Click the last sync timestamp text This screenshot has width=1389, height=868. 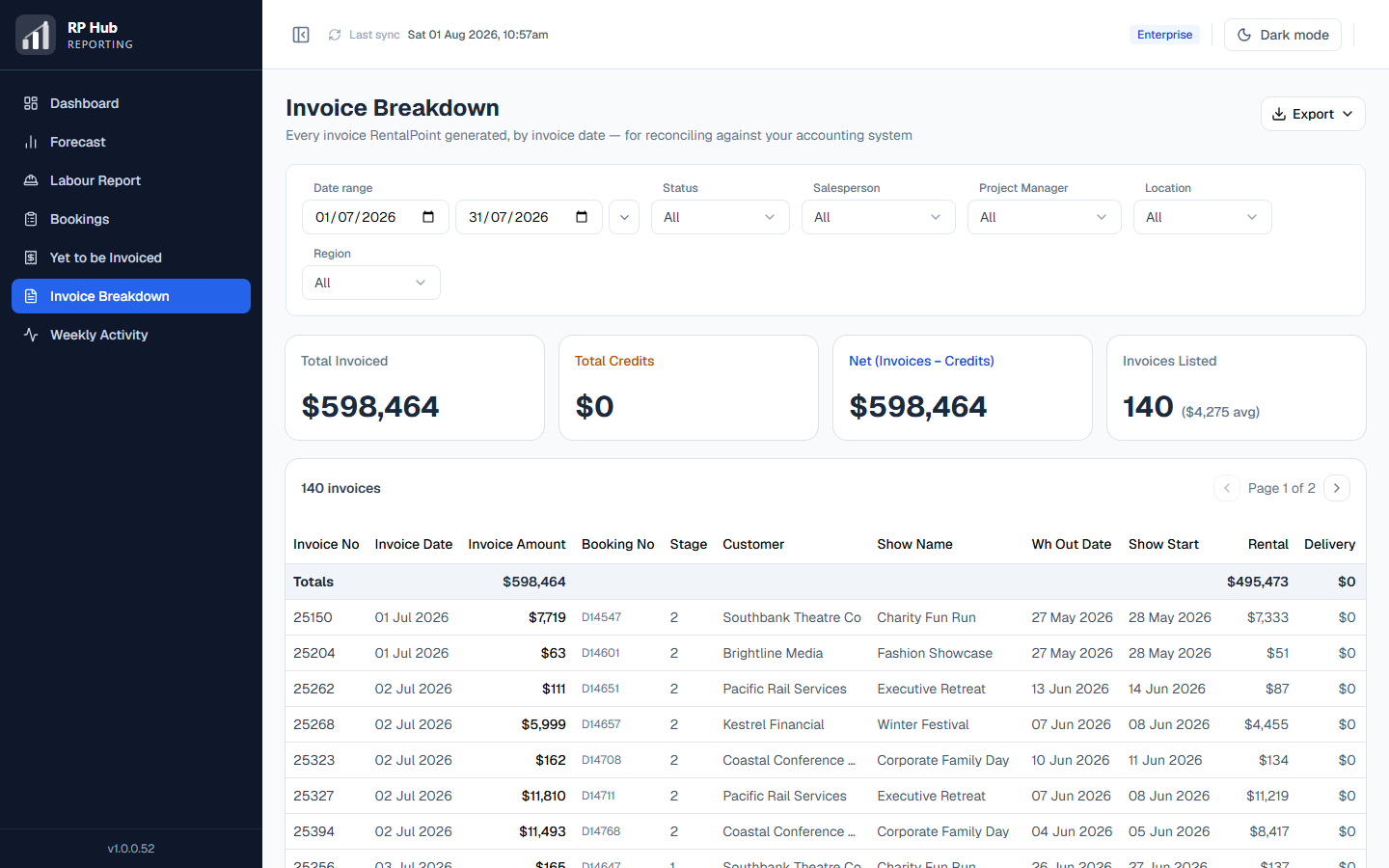coord(477,35)
